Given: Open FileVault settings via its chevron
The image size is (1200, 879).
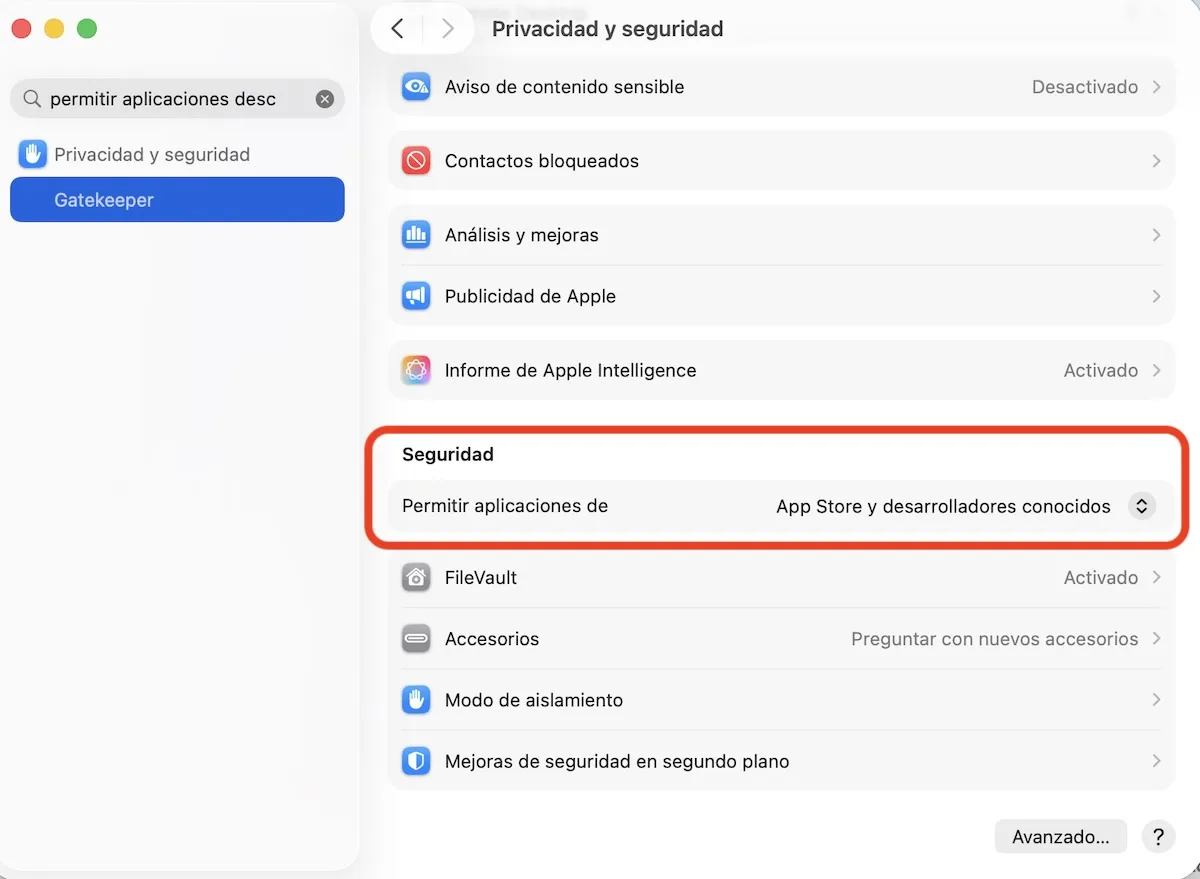Looking at the screenshot, I should [1156, 578].
